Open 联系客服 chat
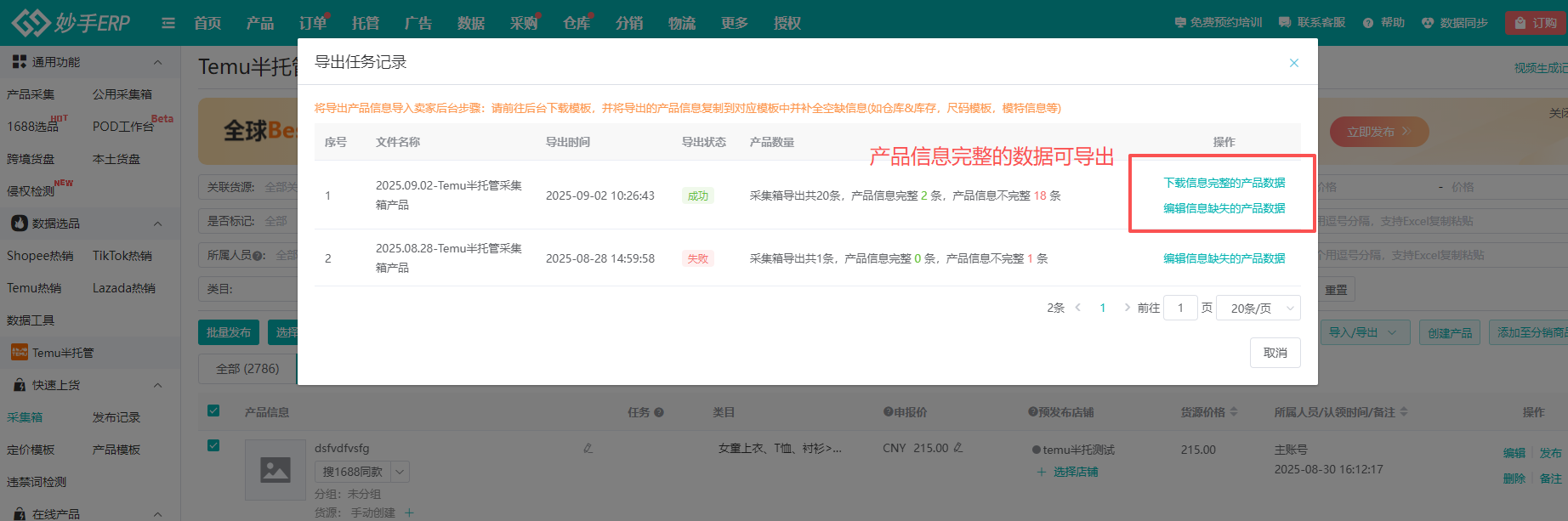This screenshot has width=1568, height=521. [x=1312, y=23]
